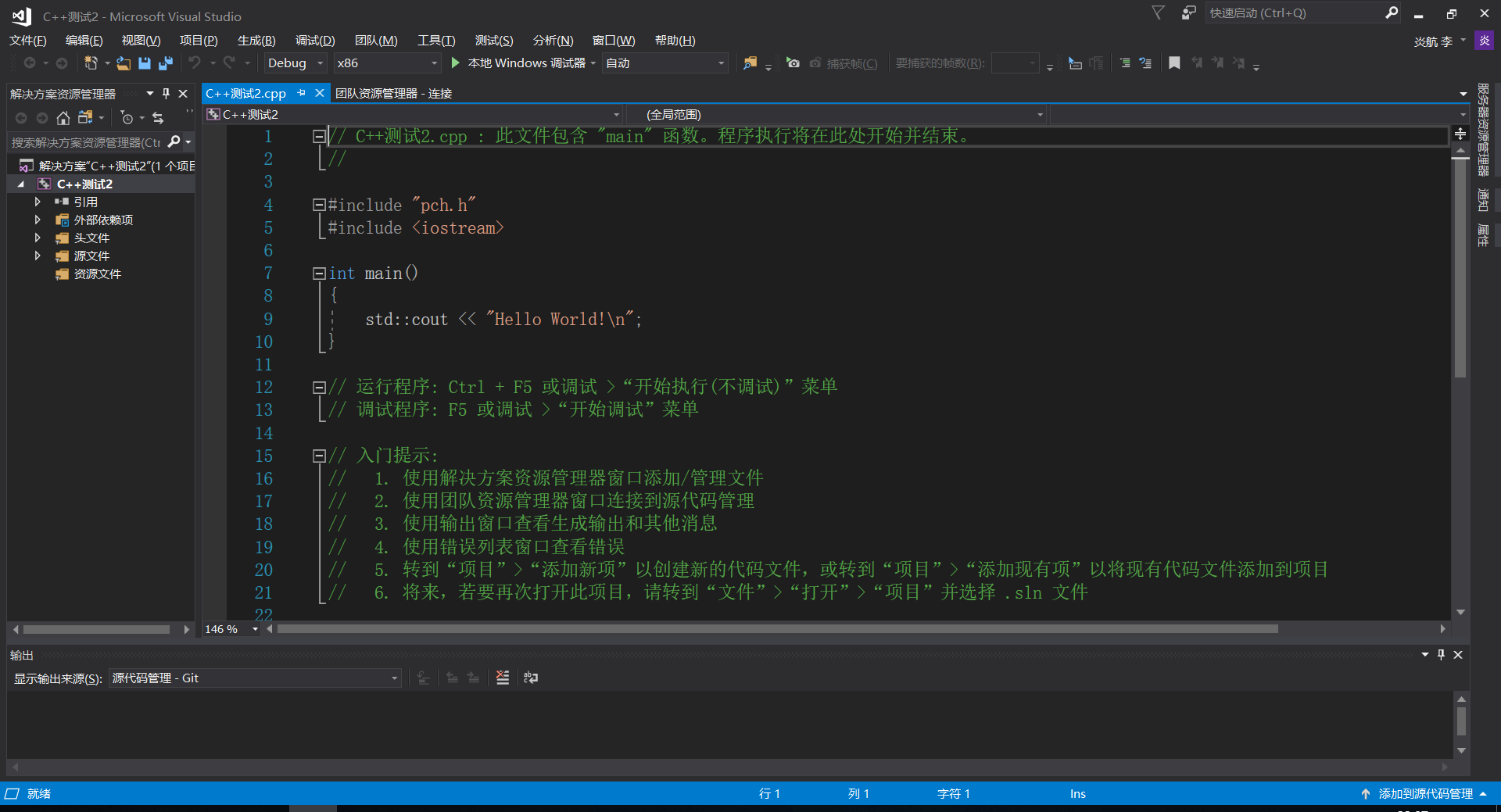Select the 解决方案"C++测试2" root node

(x=116, y=166)
